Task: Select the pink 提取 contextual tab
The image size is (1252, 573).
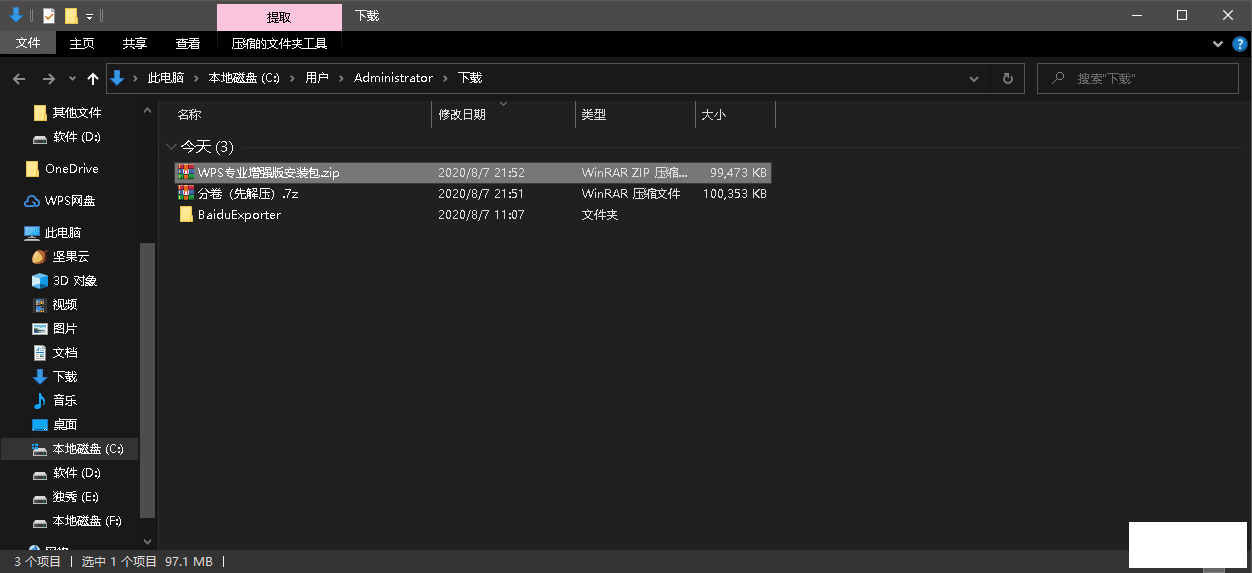Action: click(x=279, y=17)
